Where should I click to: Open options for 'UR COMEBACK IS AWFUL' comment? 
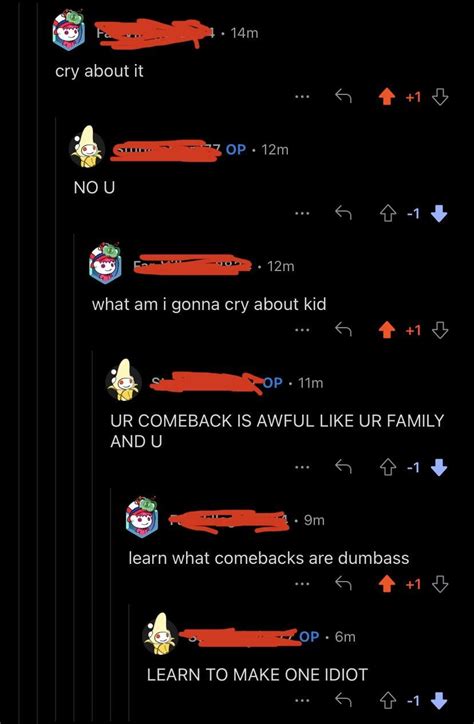[x=302, y=468]
